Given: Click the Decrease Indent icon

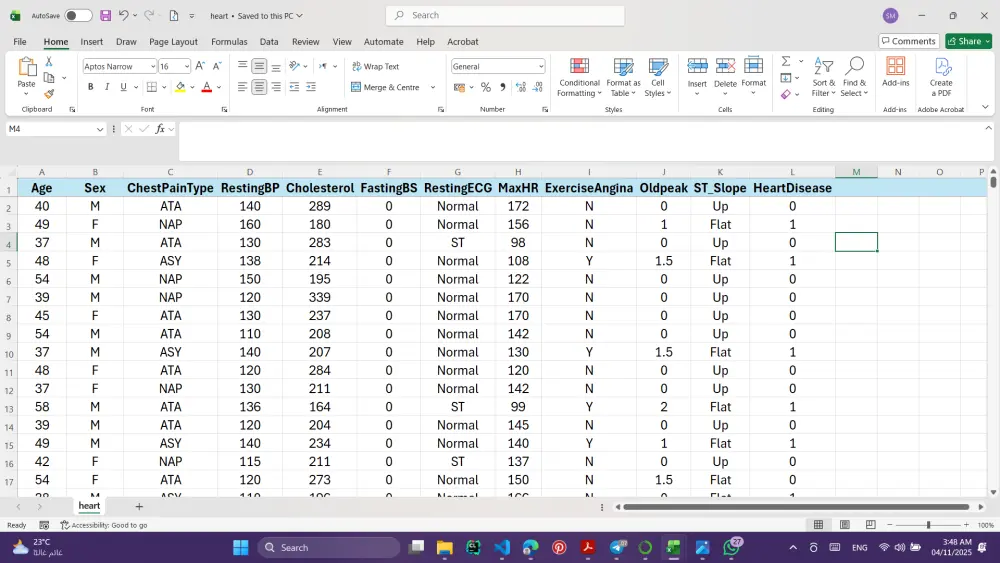Looking at the screenshot, I should [x=294, y=87].
